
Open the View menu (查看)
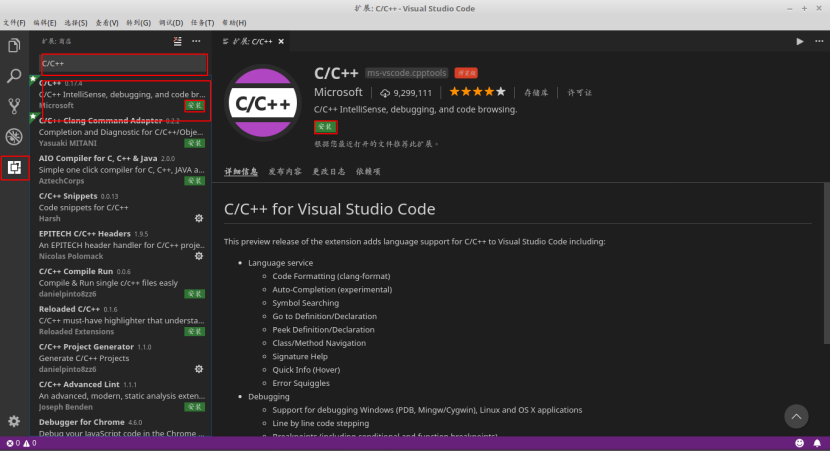pyautogui.click(x=107, y=23)
